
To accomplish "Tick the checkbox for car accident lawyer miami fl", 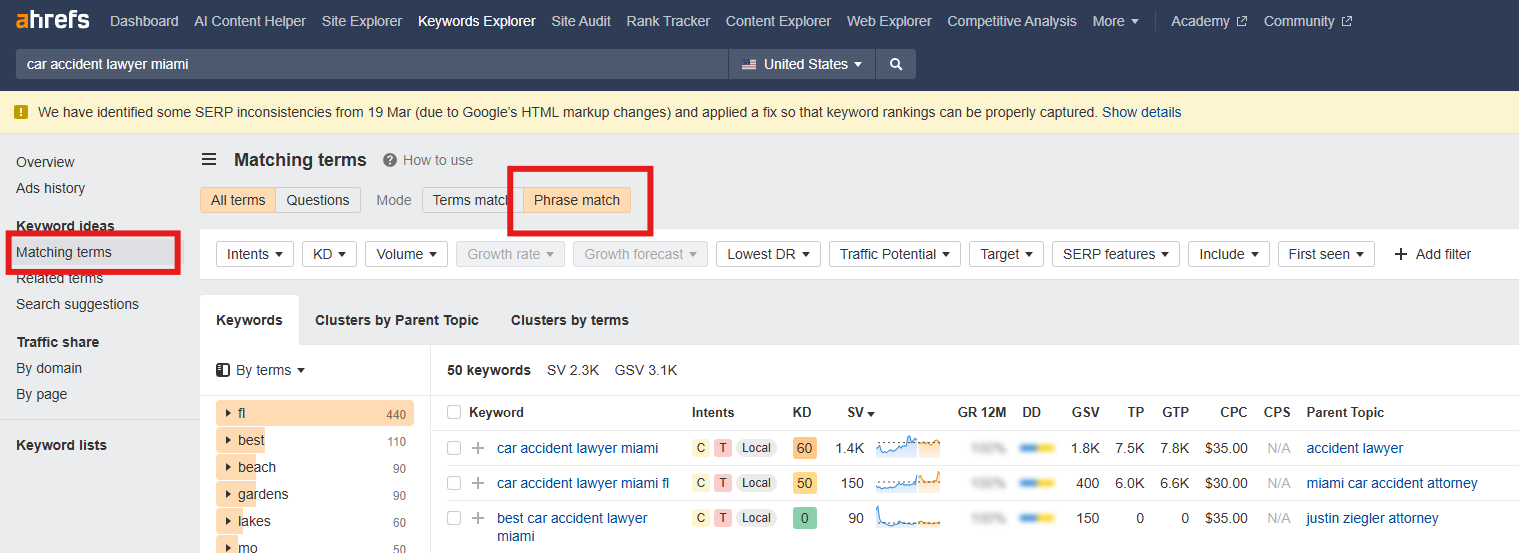I will click(454, 483).
